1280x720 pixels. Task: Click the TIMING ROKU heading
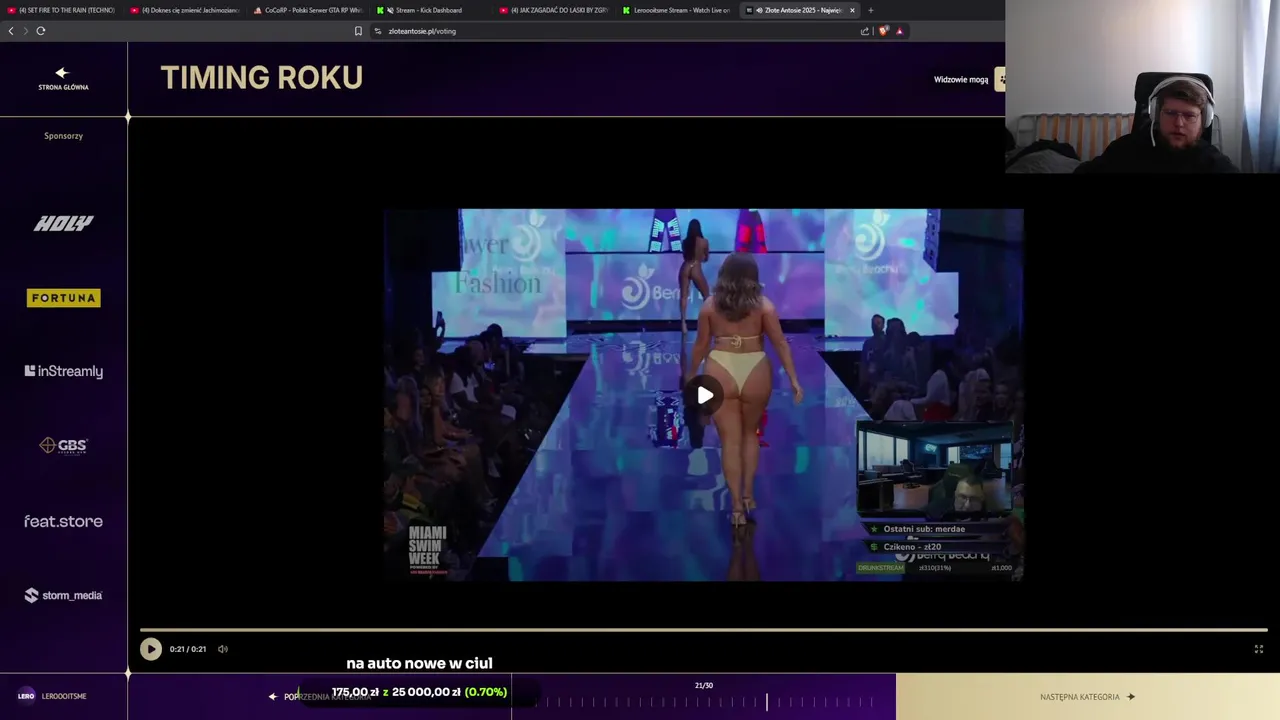pyautogui.click(x=262, y=78)
